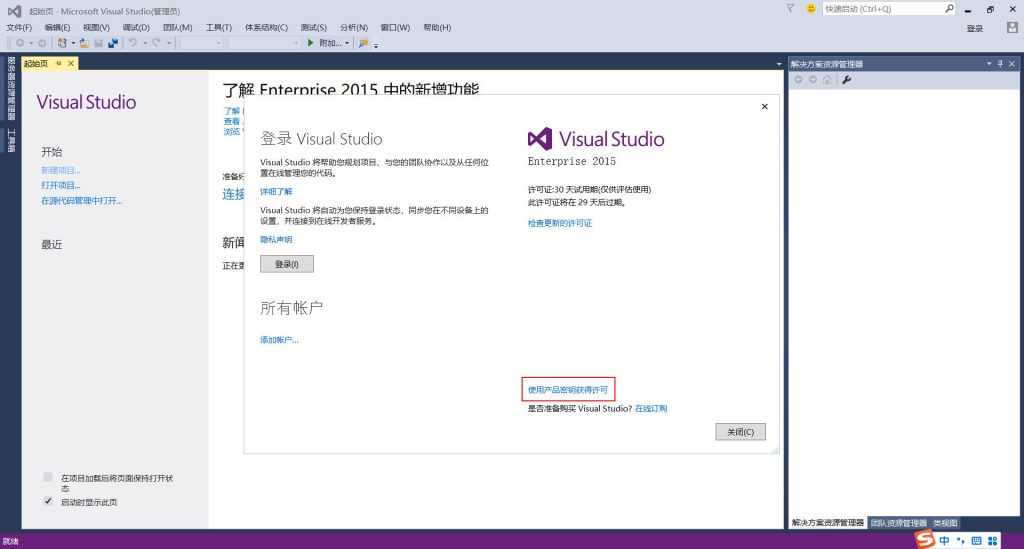Open the 调试(D) menu
Viewport: 1024px width, 549px height.
coord(136,27)
